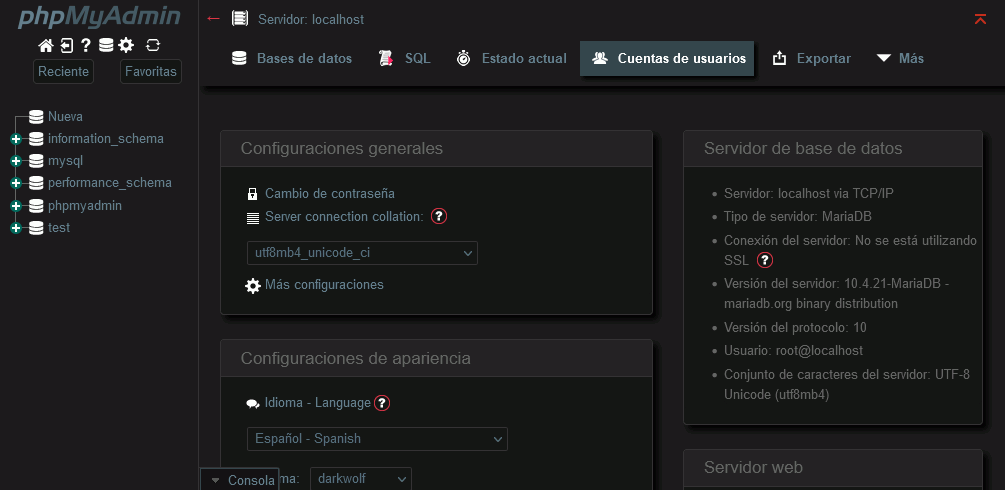Click the Configuraciones de apariencia heading
1005x490 pixels.
356,357
